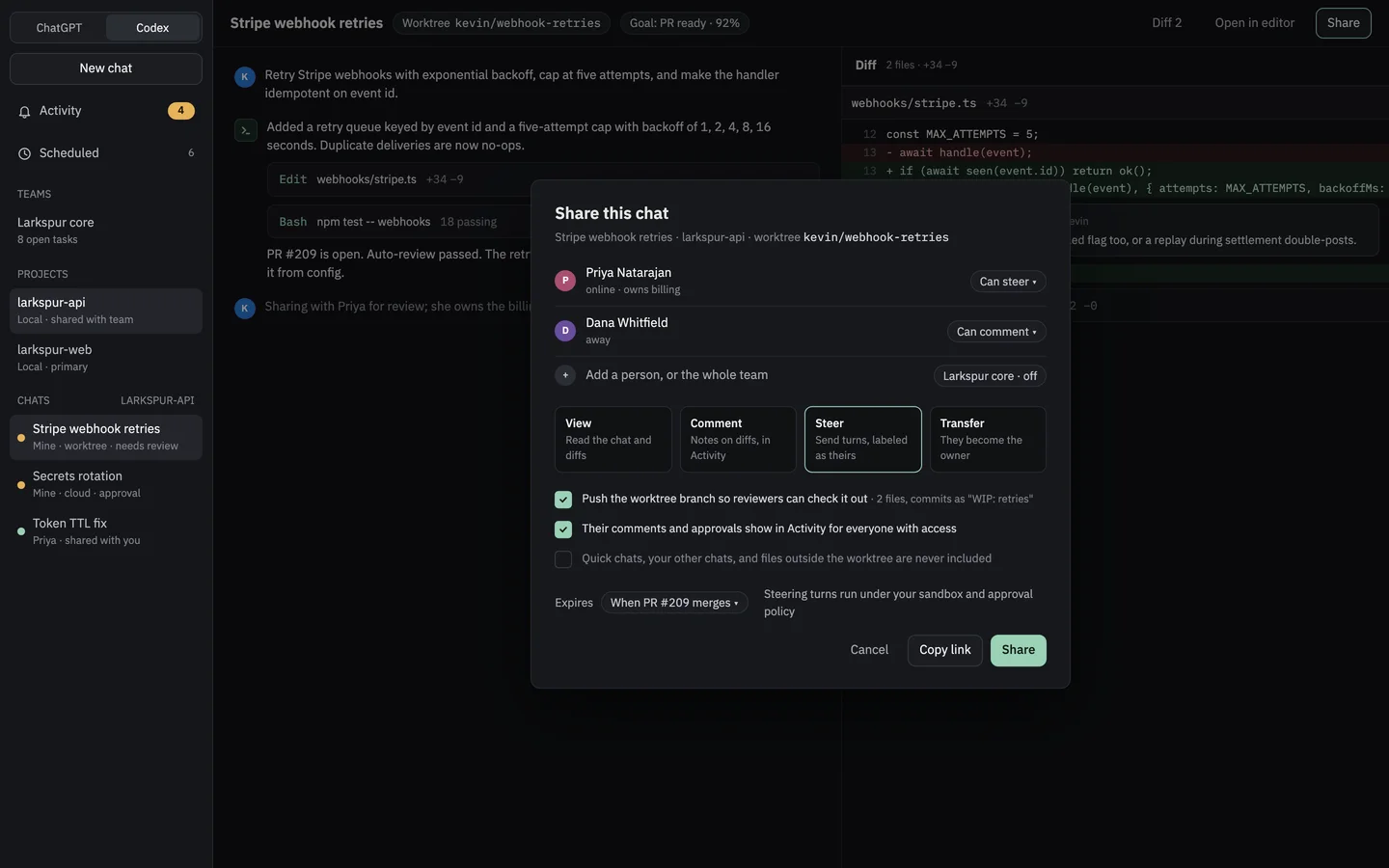
Task: Switch to the ChatGPT tab
Action: pyautogui.click(x=59, y=28)
